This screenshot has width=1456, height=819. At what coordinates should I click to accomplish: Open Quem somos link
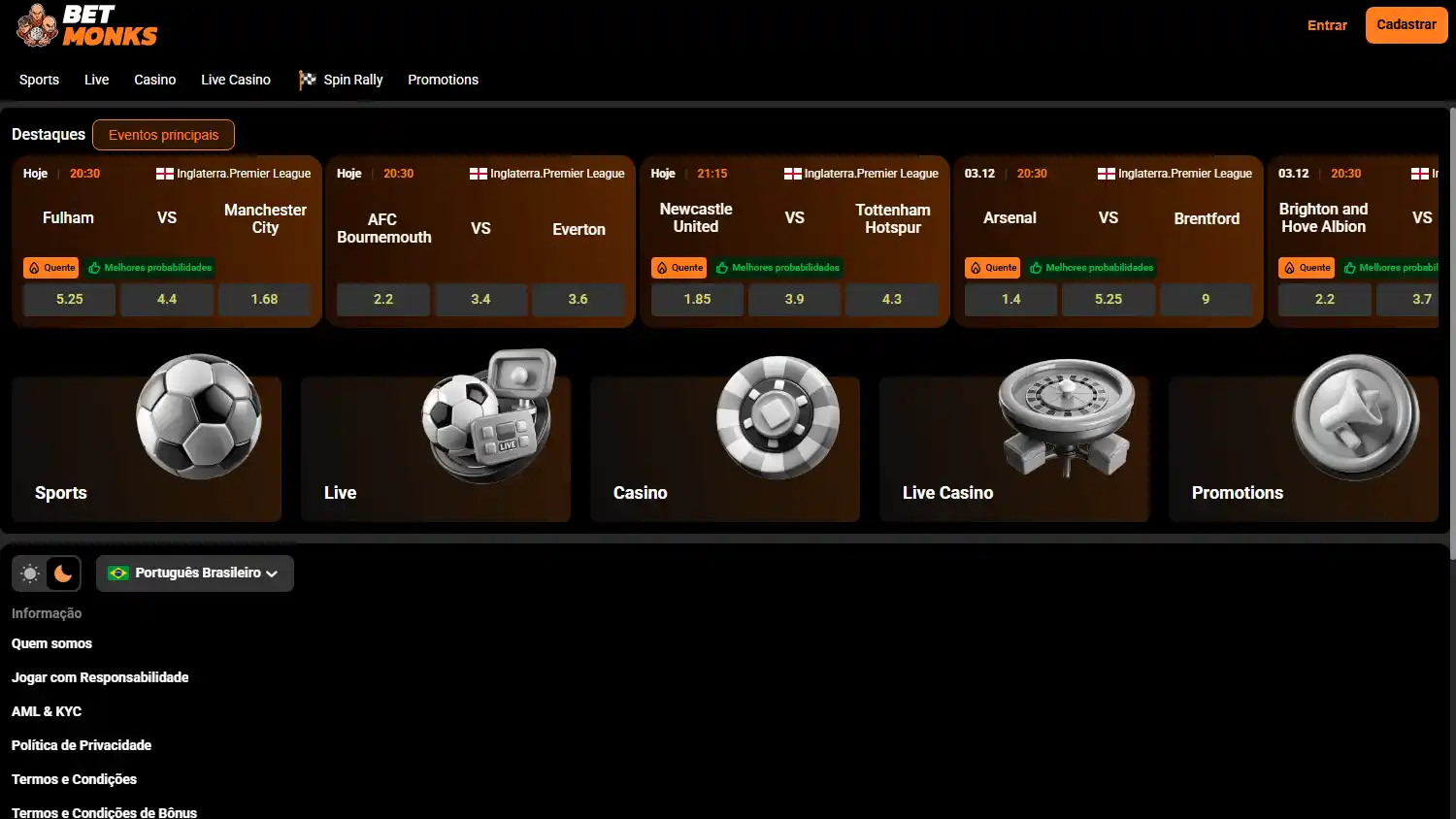coord(51,643)
